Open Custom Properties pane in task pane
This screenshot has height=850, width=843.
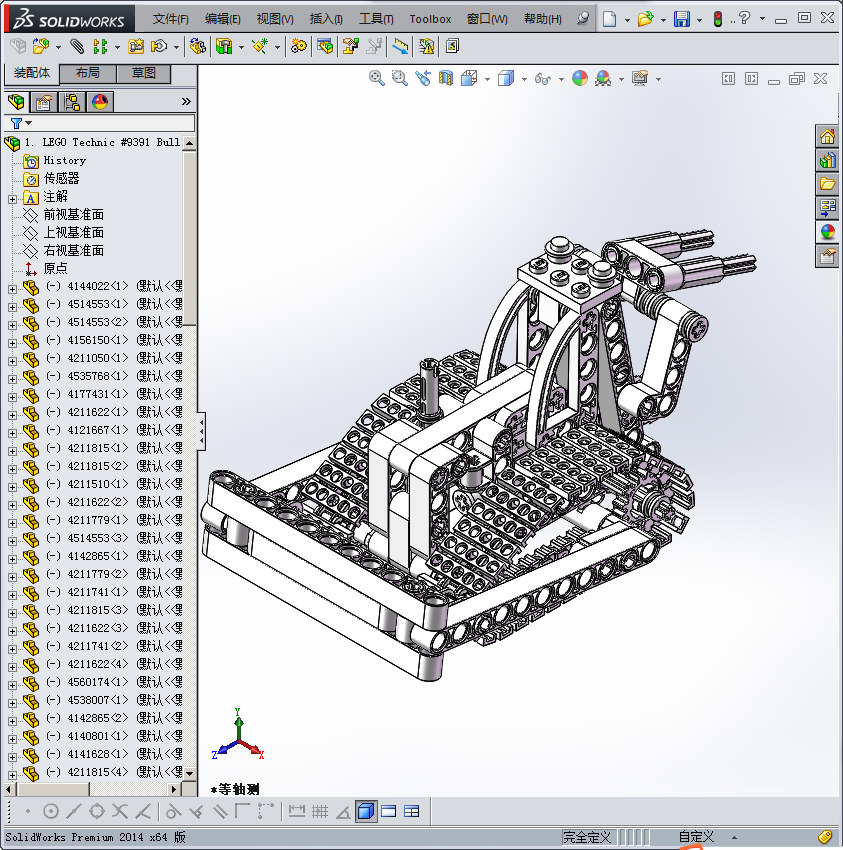827,255
